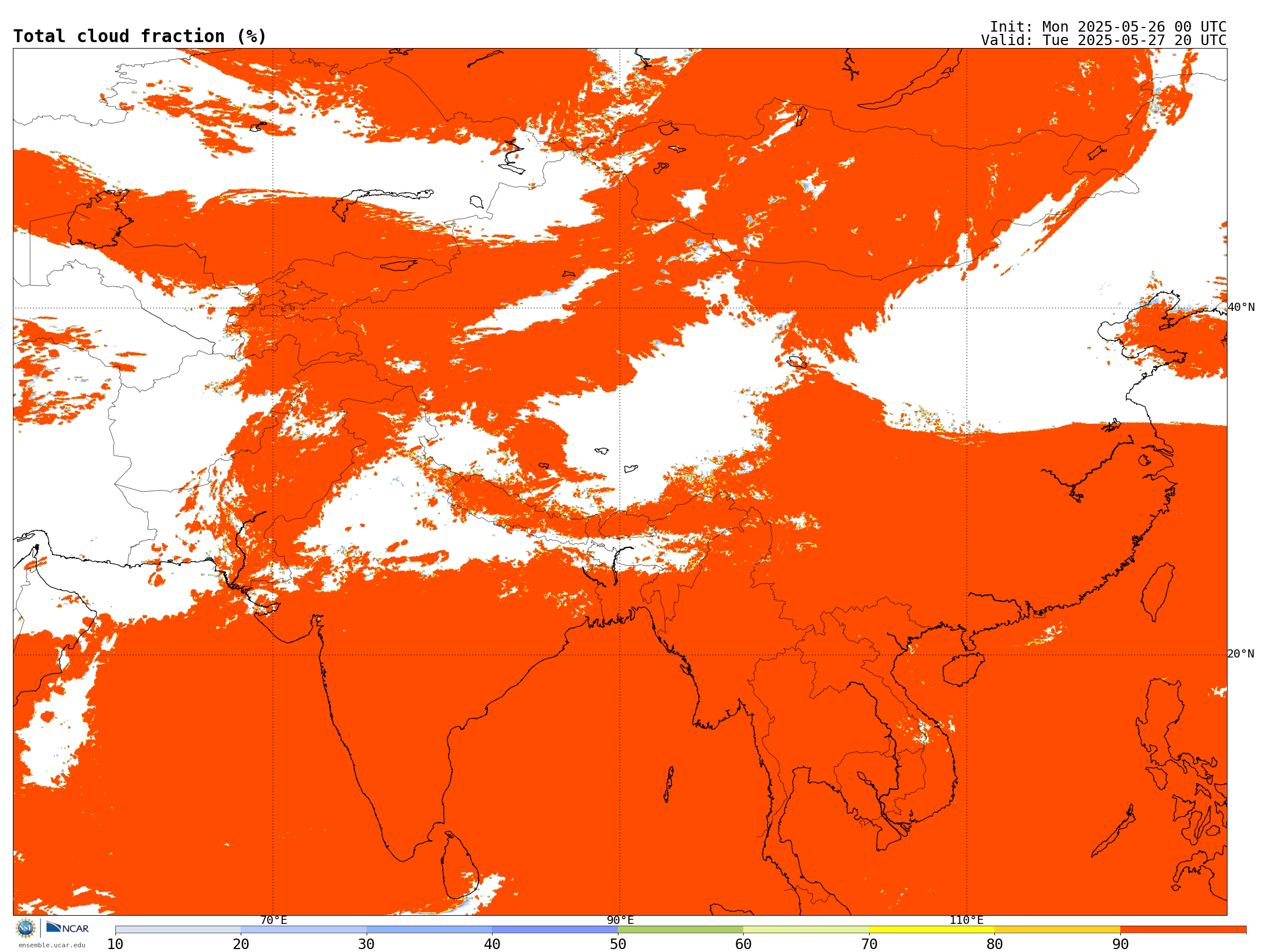1265x952 pixels.
Task: Click the 70°E longitude label
Action: [273, 920]
